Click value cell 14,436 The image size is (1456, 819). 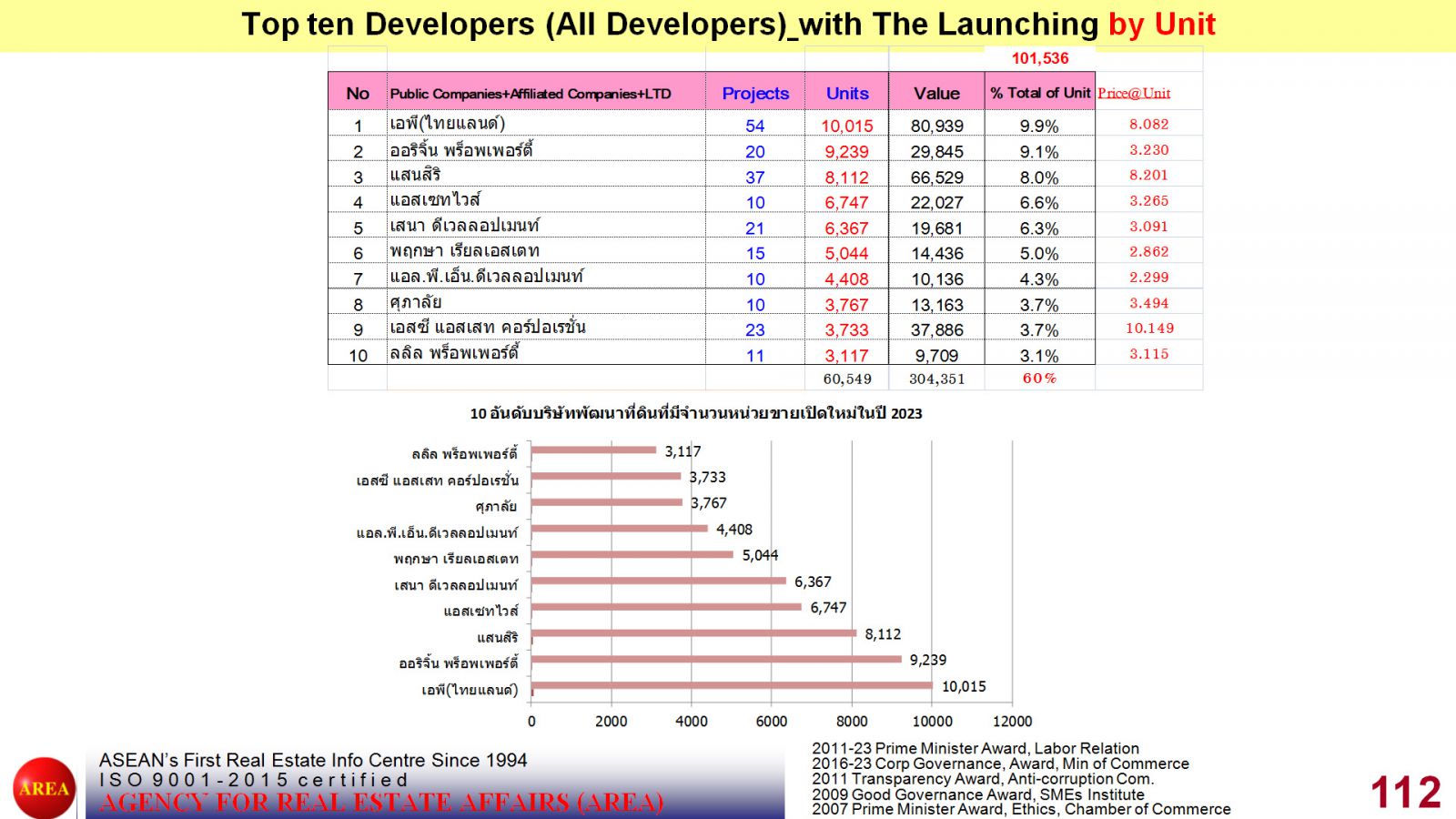pos(937,253)
